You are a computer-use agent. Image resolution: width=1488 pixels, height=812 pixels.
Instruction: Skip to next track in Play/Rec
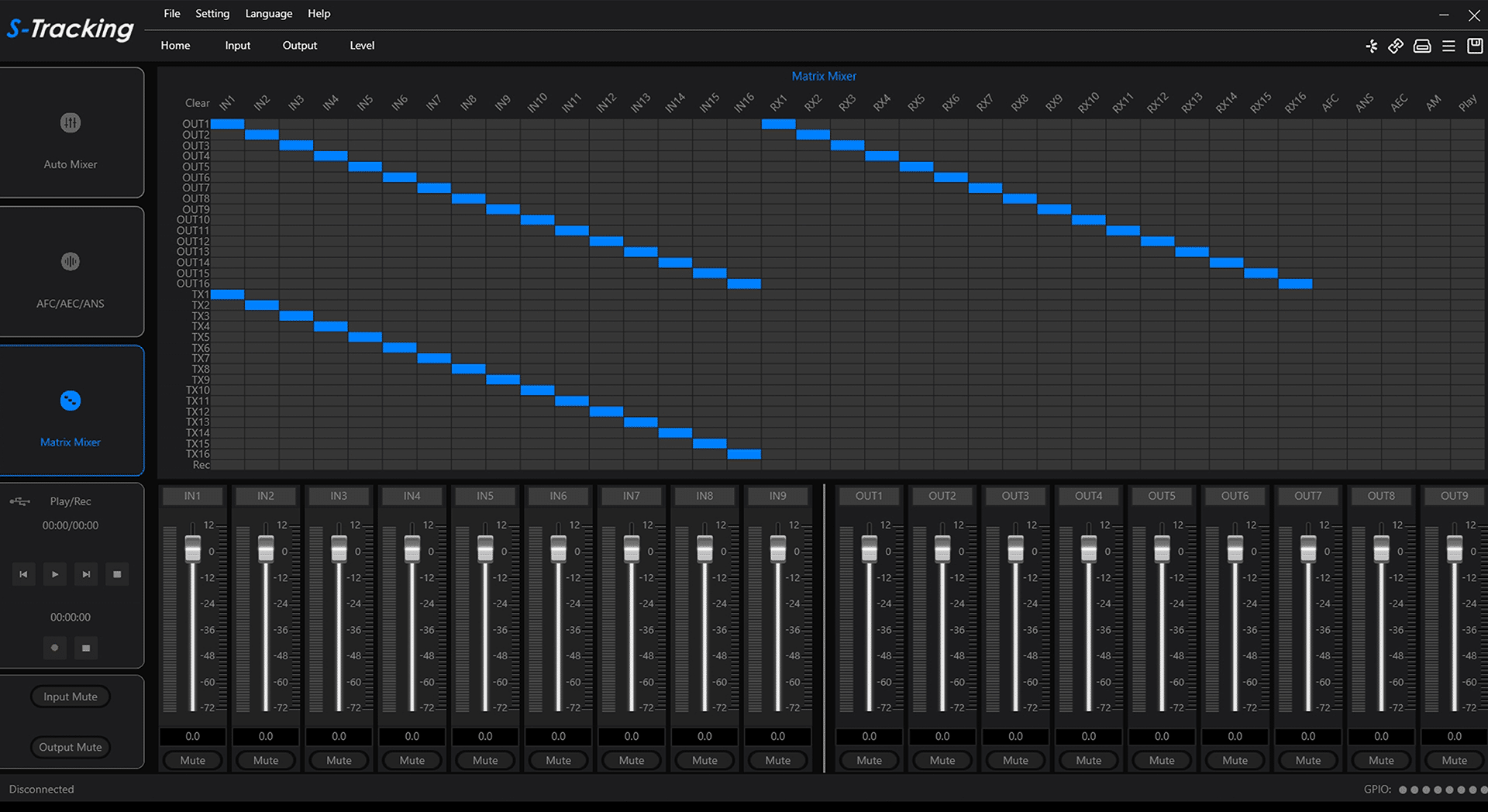[86, 574]
